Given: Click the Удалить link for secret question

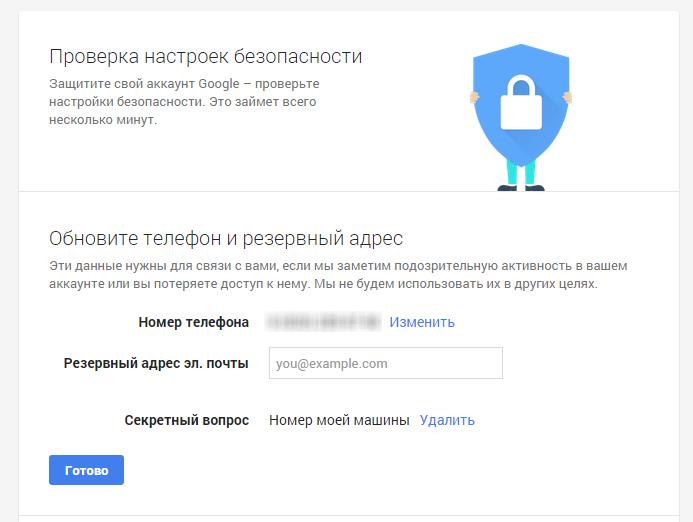Looking at the screenshot, I should [x=447, y=420].
